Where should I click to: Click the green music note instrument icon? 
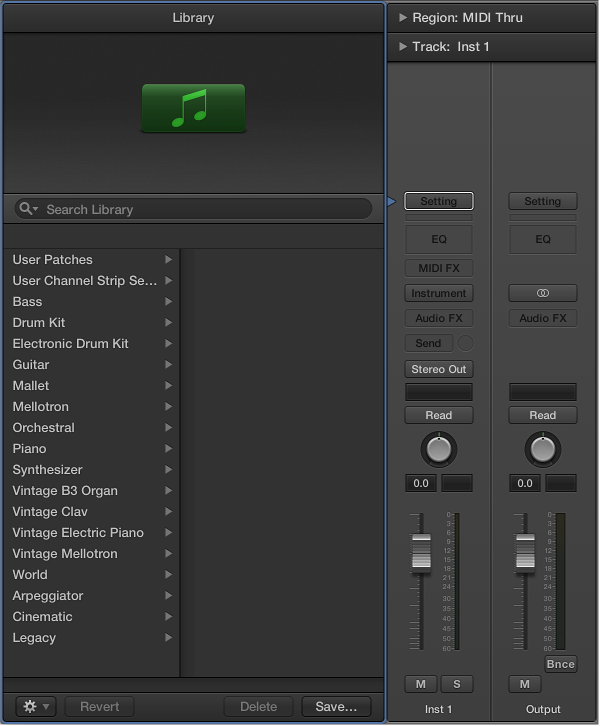[194, 108]
